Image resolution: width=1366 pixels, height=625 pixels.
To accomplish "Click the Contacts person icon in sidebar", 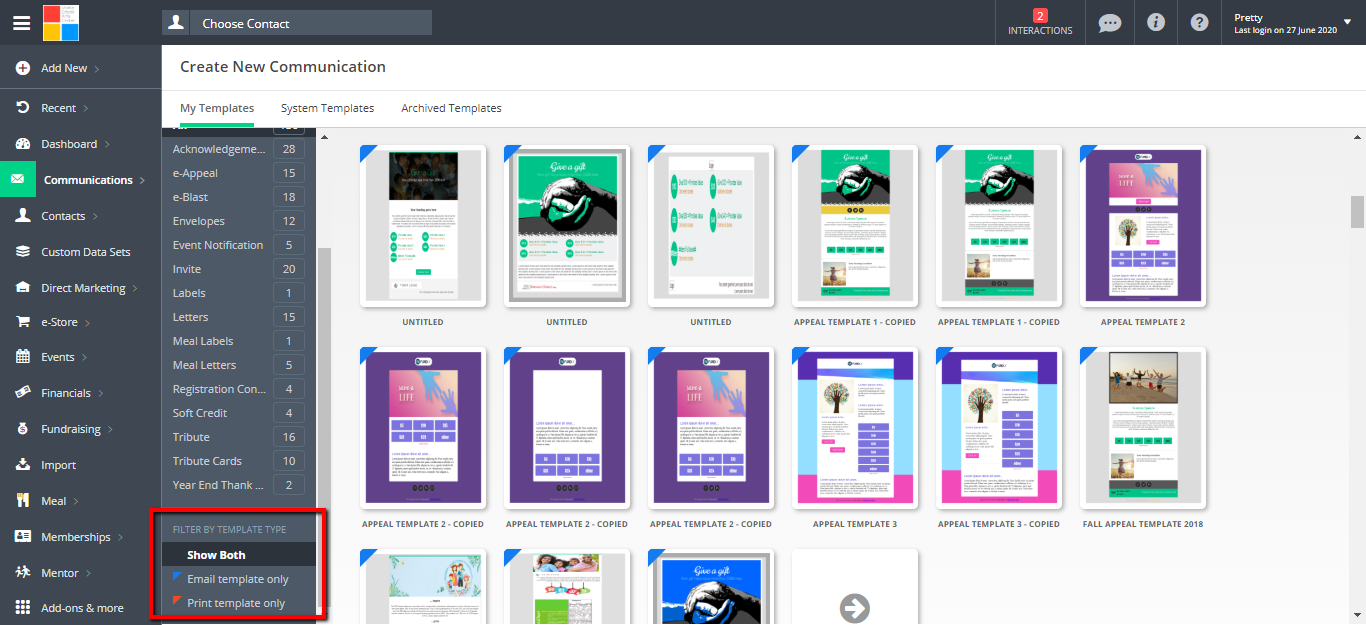I will (22, 216).
